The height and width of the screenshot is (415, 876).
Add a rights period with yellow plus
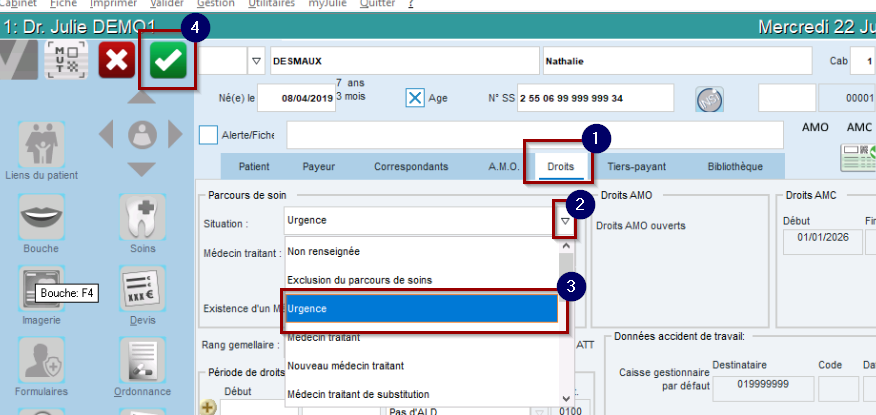208,408
